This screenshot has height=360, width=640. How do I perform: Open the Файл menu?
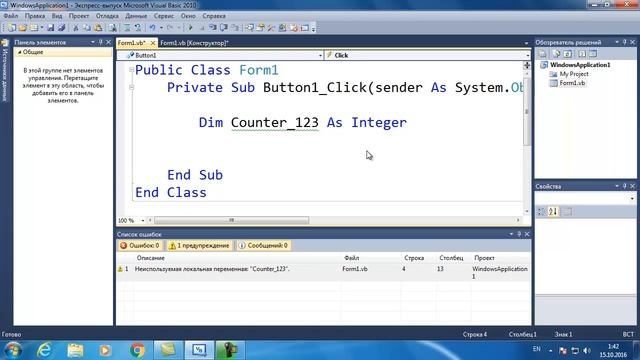(11, 16)
